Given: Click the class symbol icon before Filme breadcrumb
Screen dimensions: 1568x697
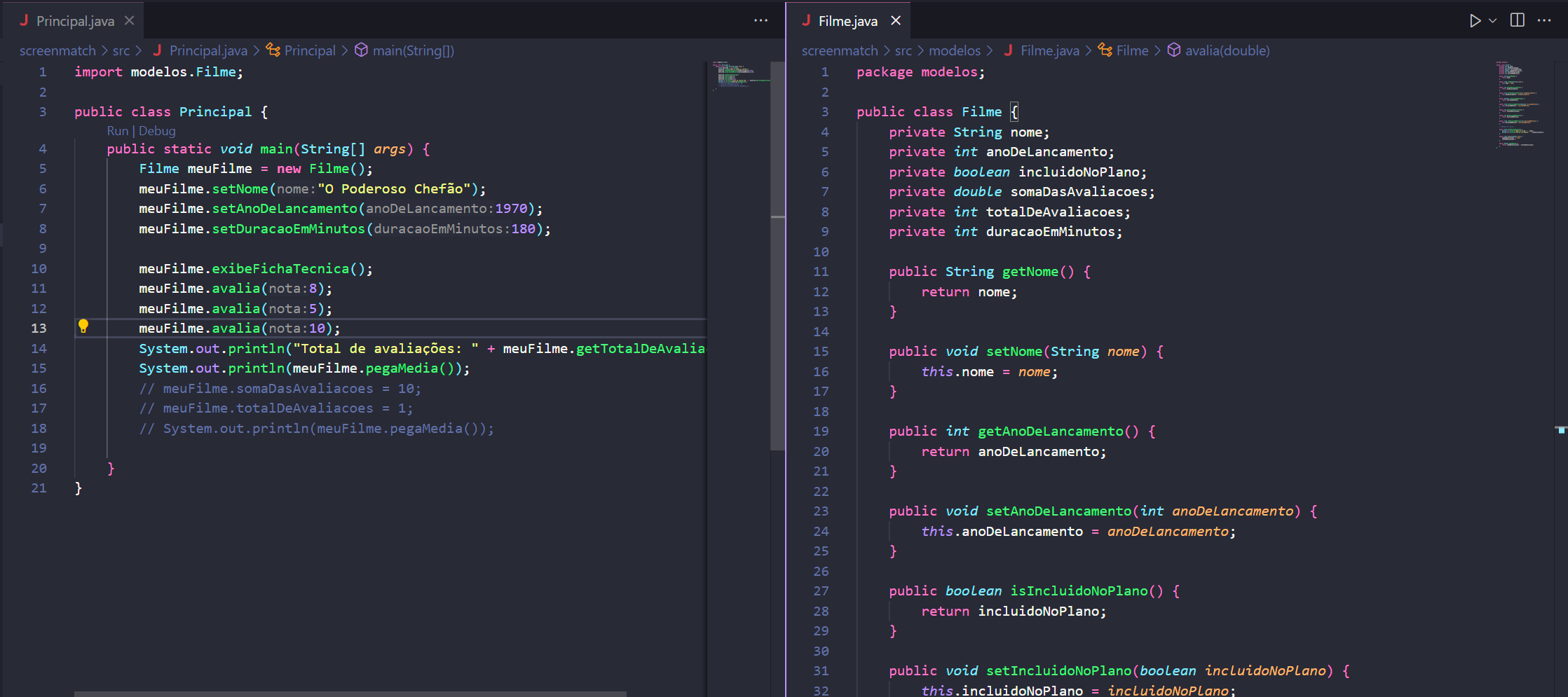Looking at the screenshot, I should 1105,50.
